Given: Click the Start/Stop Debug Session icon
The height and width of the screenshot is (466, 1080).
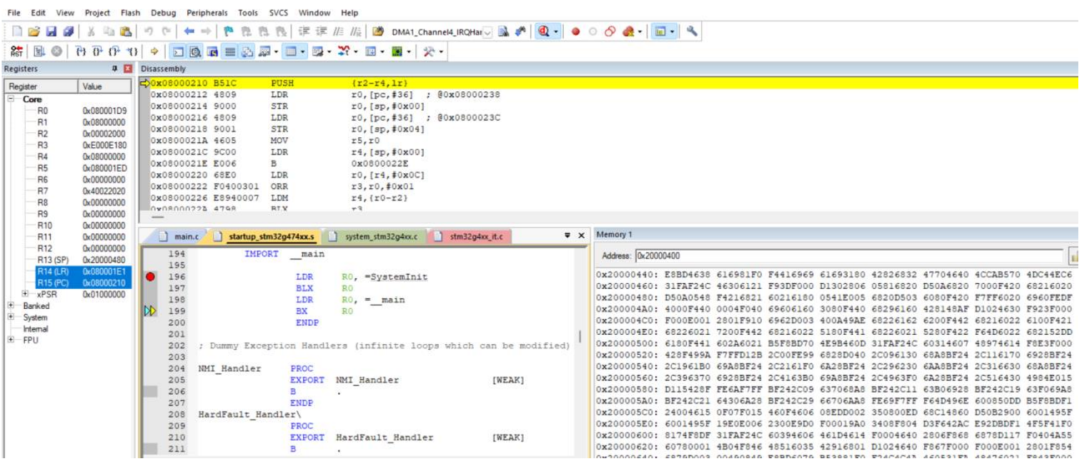Looking at the screenshot, I should coord(543,32).
